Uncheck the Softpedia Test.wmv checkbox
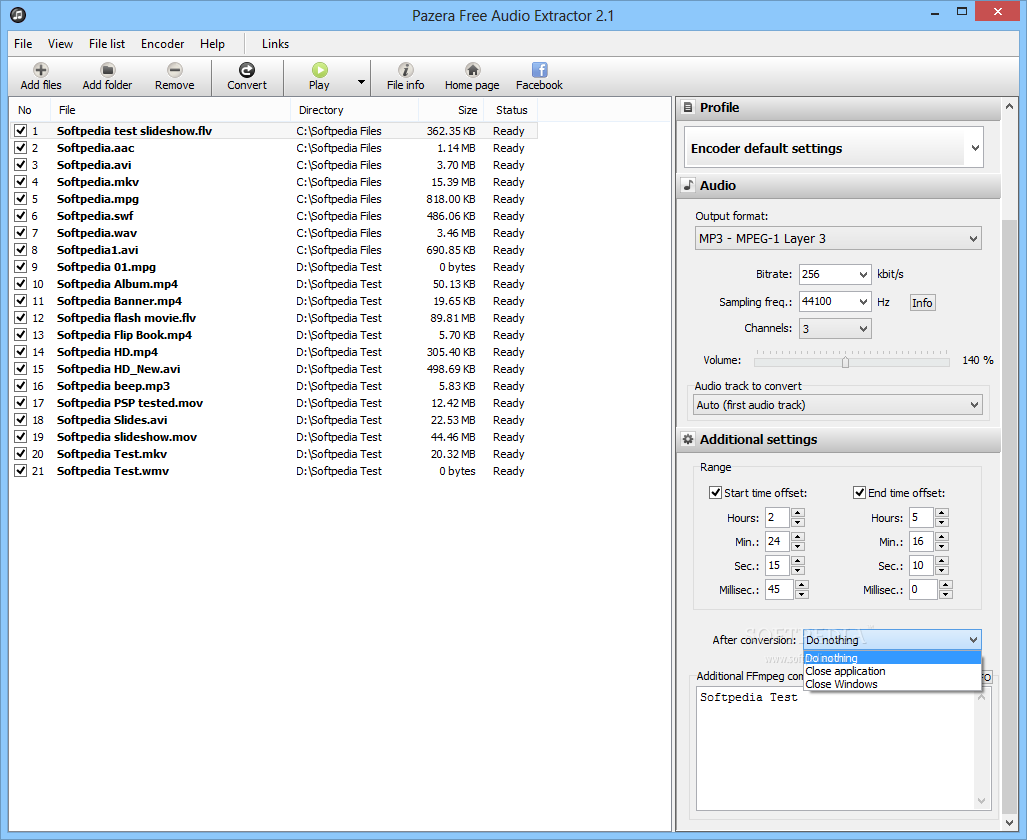Screen dimensions: 1027x840 20,470
